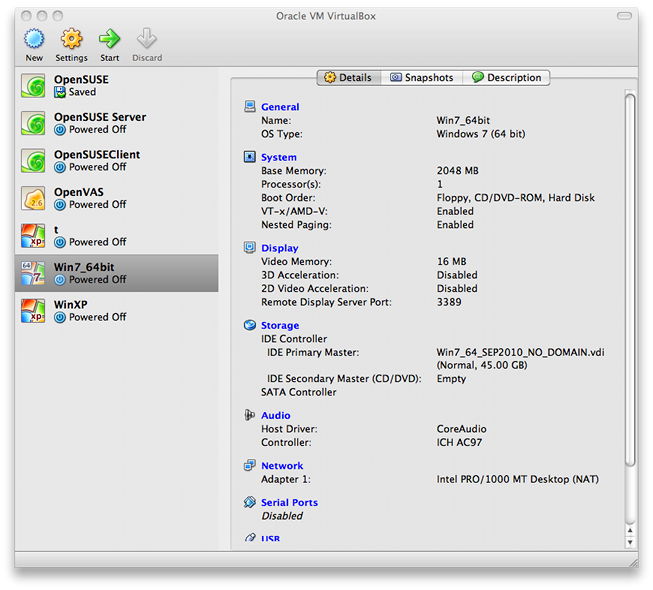Click the Intel PRO/1000 MT Desktop (NAT) value
Screen dimensions: 653x590
click(518, 479)
